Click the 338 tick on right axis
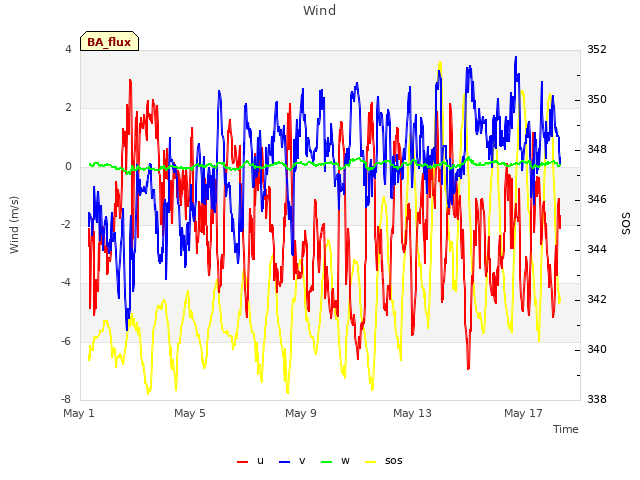640x480 pixels. tap(597, 399)
